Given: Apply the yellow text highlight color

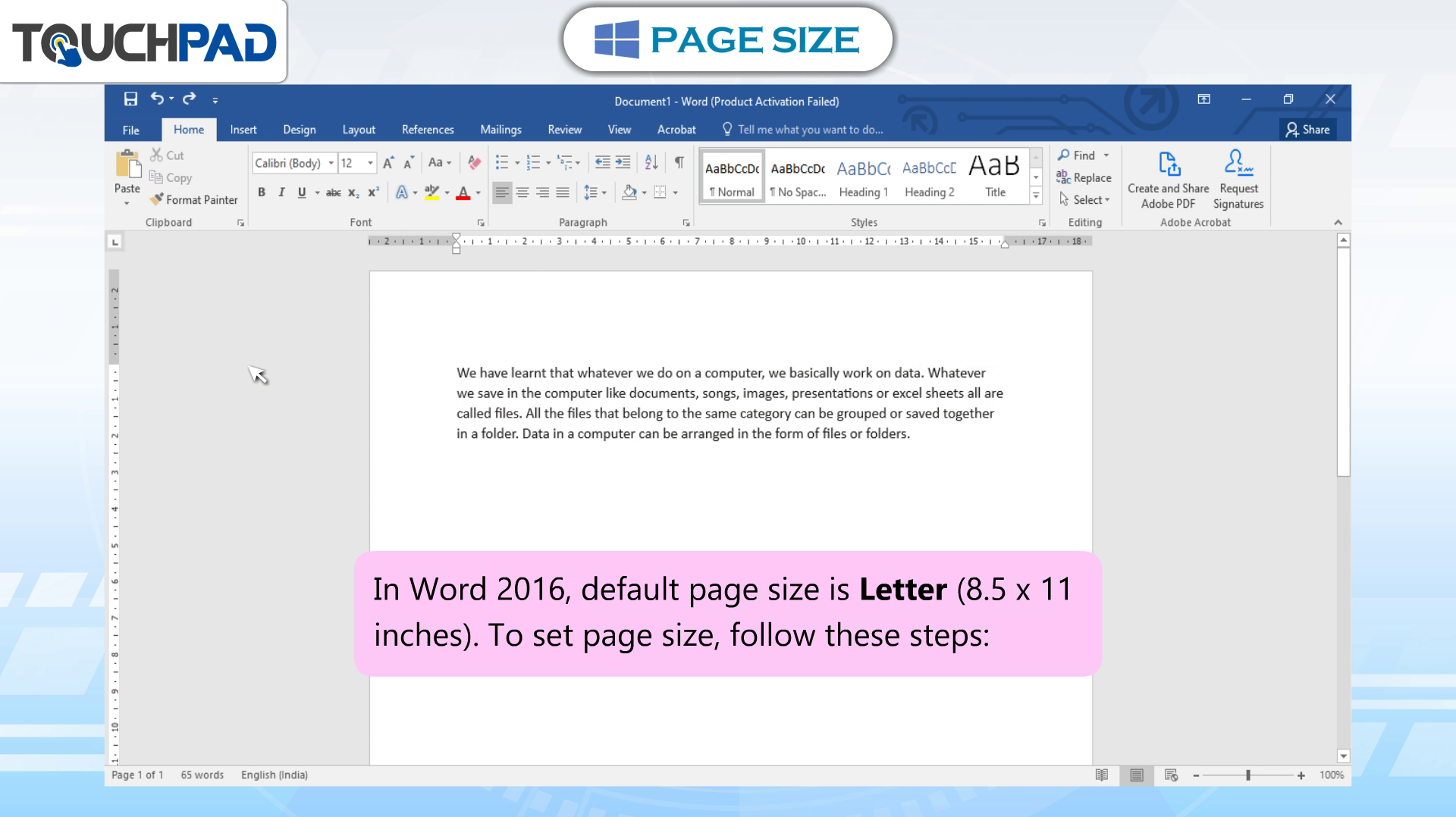Looking at the screenshot, I should tap(431, 193).
